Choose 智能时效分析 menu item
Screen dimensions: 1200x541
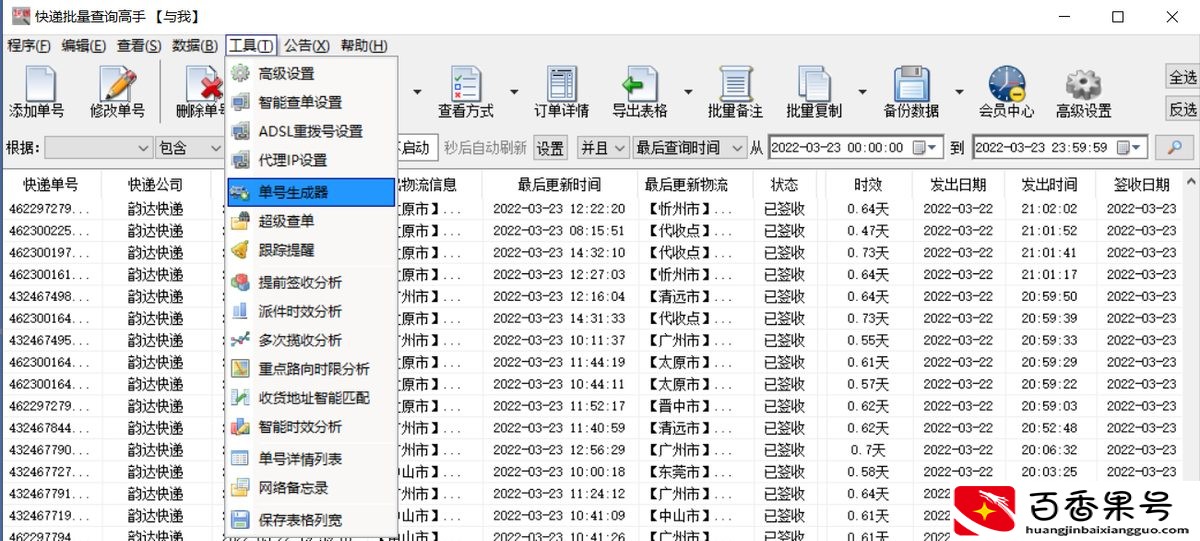coord(312,426)
